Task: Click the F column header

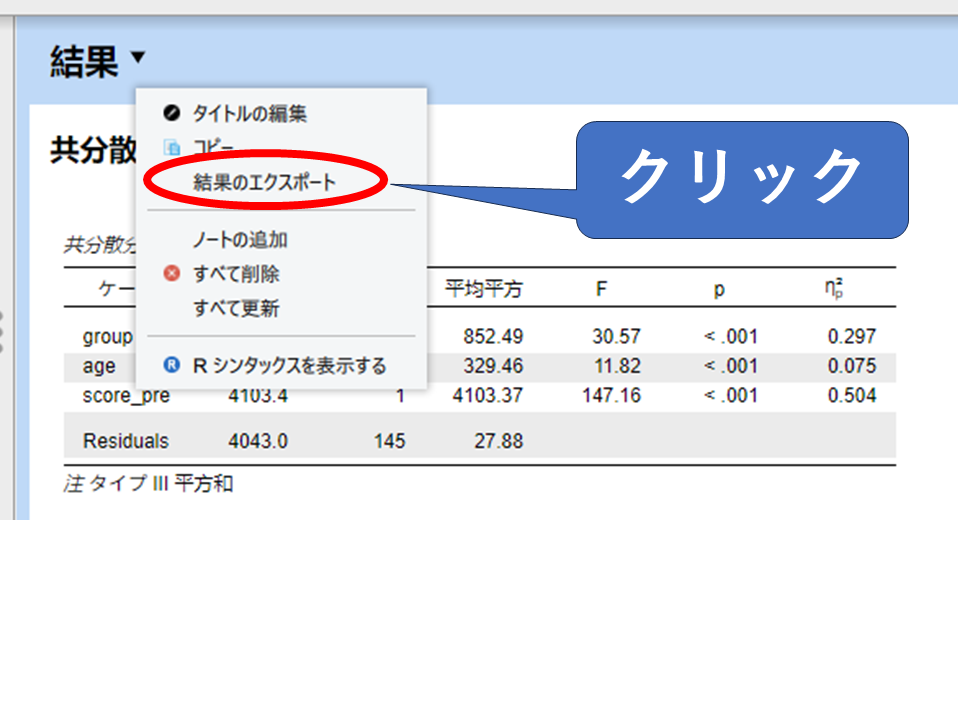Action: [601, 290]
